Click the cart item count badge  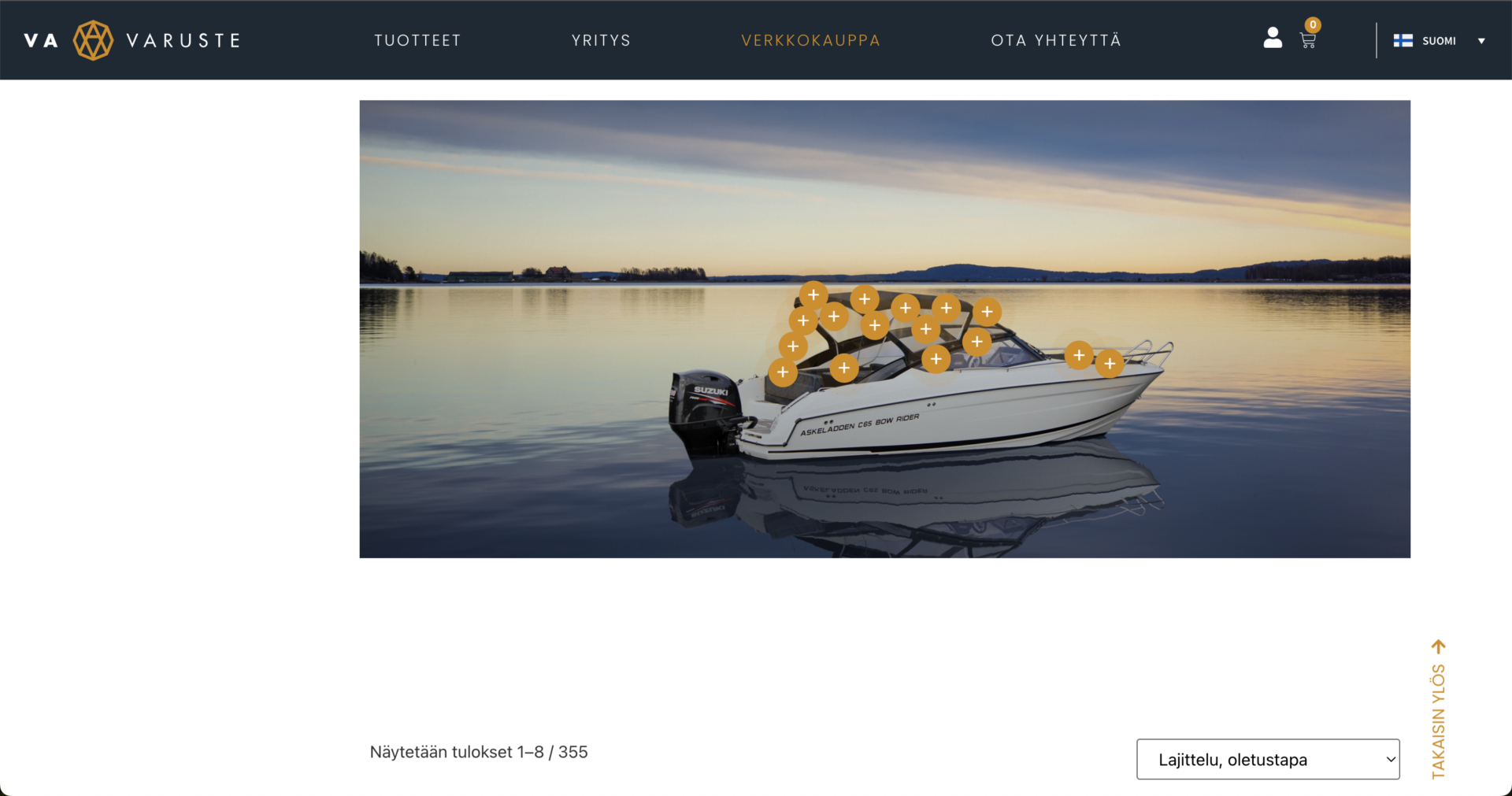tap(1313, 24)
